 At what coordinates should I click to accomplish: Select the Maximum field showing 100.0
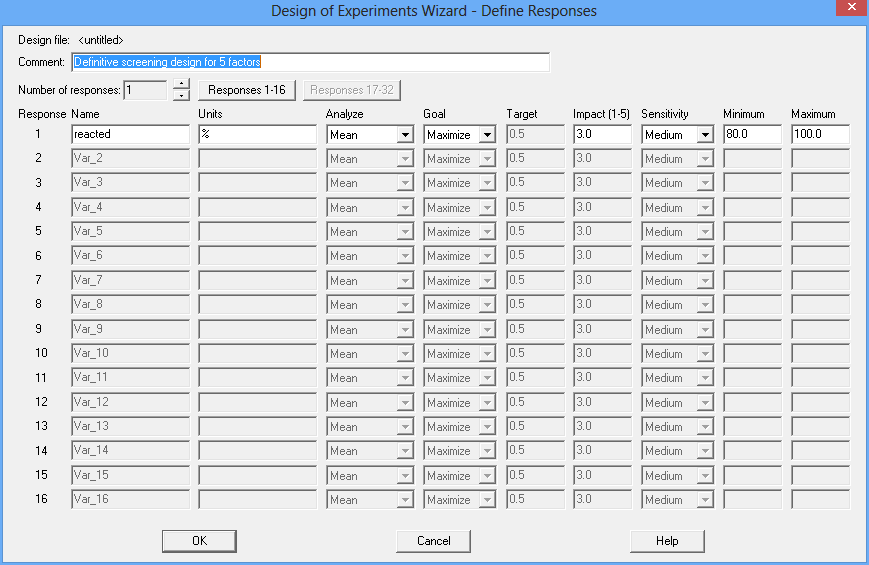pyautogui.click(x=820, y=134)
